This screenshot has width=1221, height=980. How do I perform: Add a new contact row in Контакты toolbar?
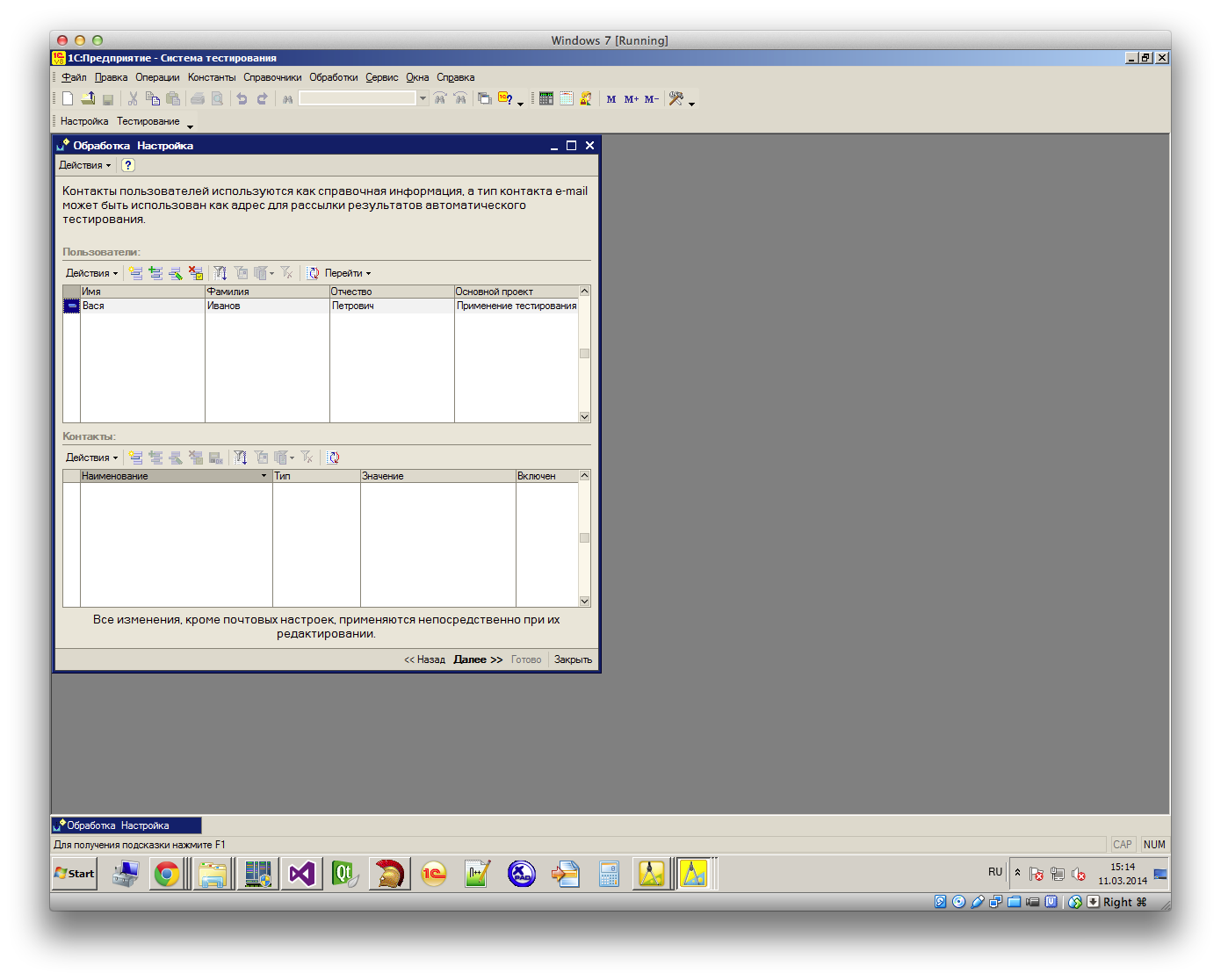tap(136, 458)
